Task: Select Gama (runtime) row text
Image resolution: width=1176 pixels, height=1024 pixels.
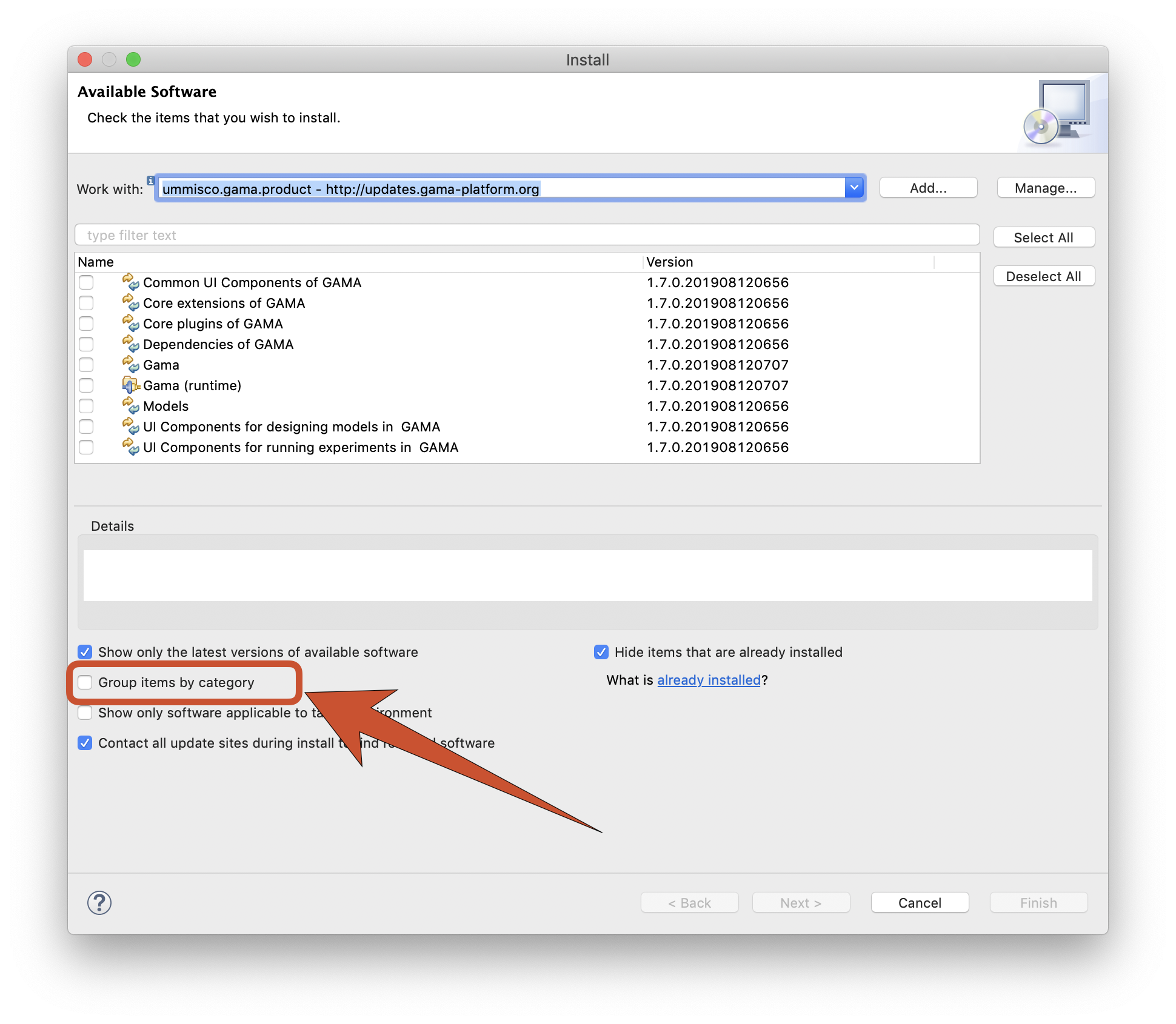Action: pyautogui.click(x=192, y=385)
